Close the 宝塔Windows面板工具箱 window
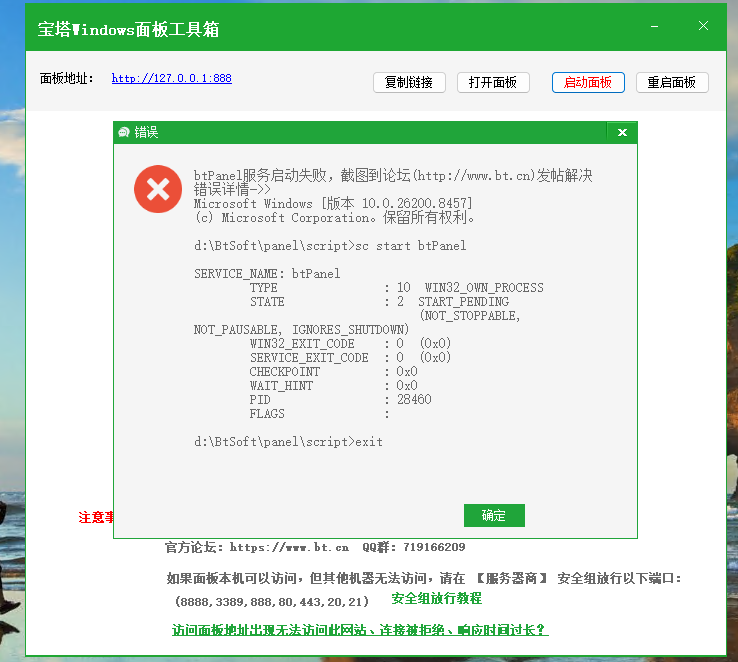738x662 pixels. point(703,26)
